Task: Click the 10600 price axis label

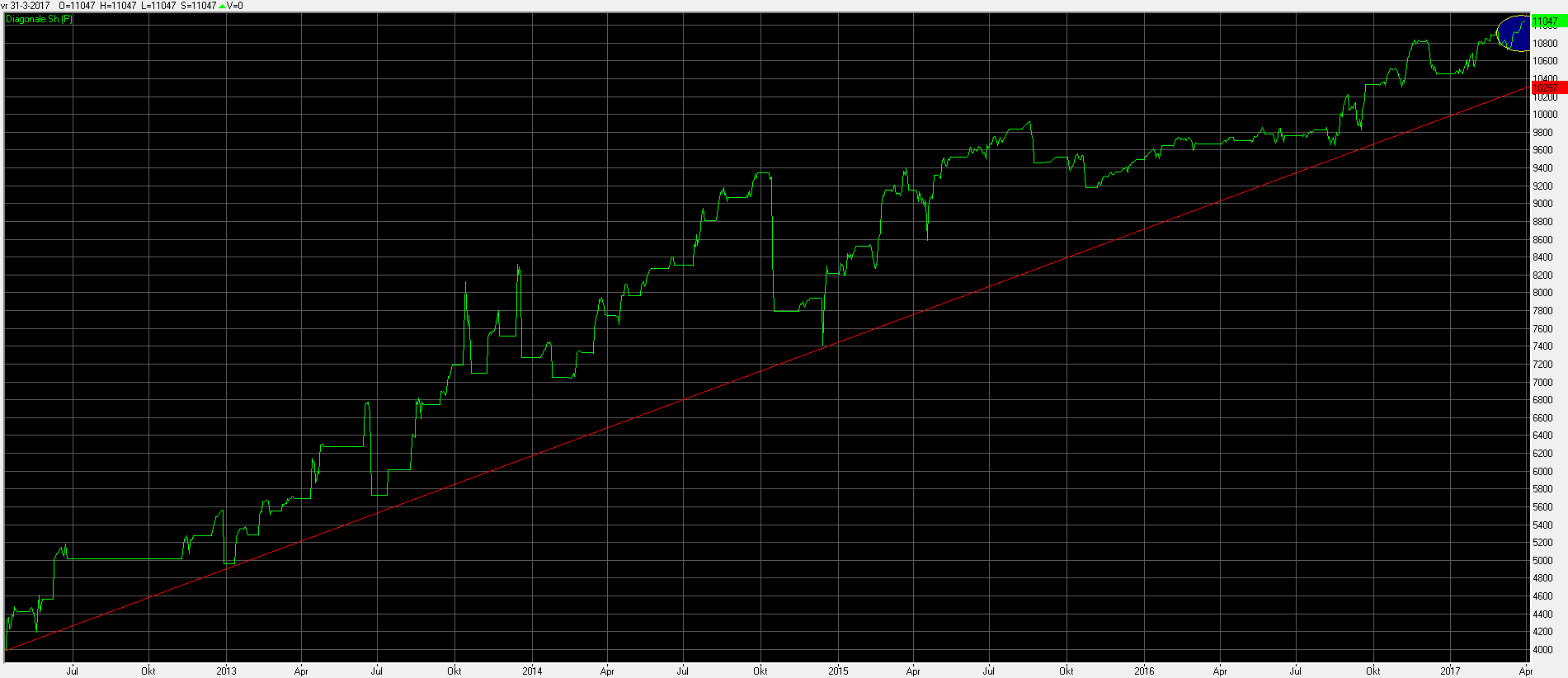Action: tap(1545, 60)
